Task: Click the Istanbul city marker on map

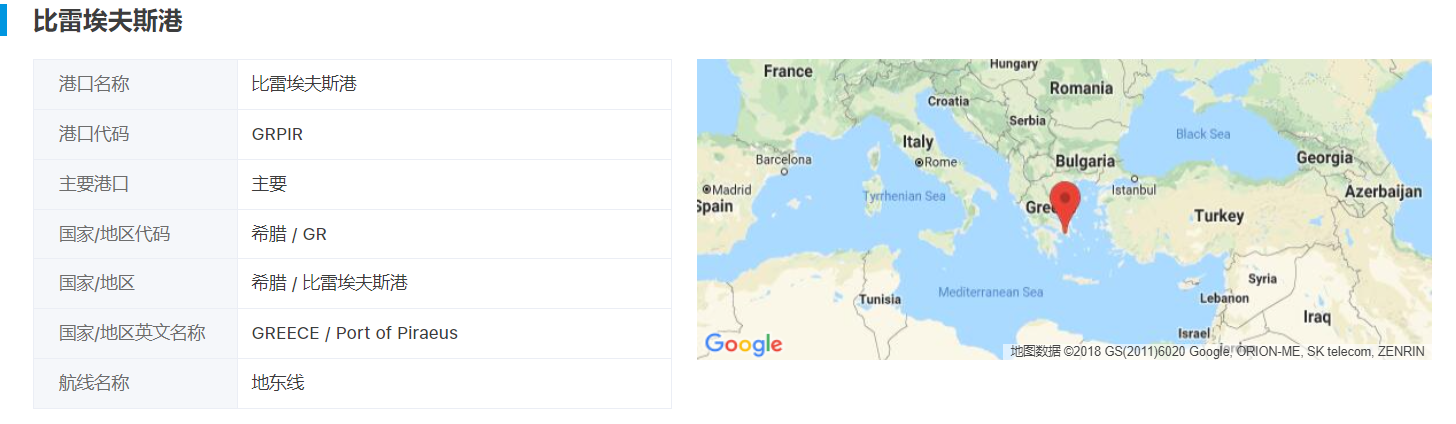Action: (1134, 179)
